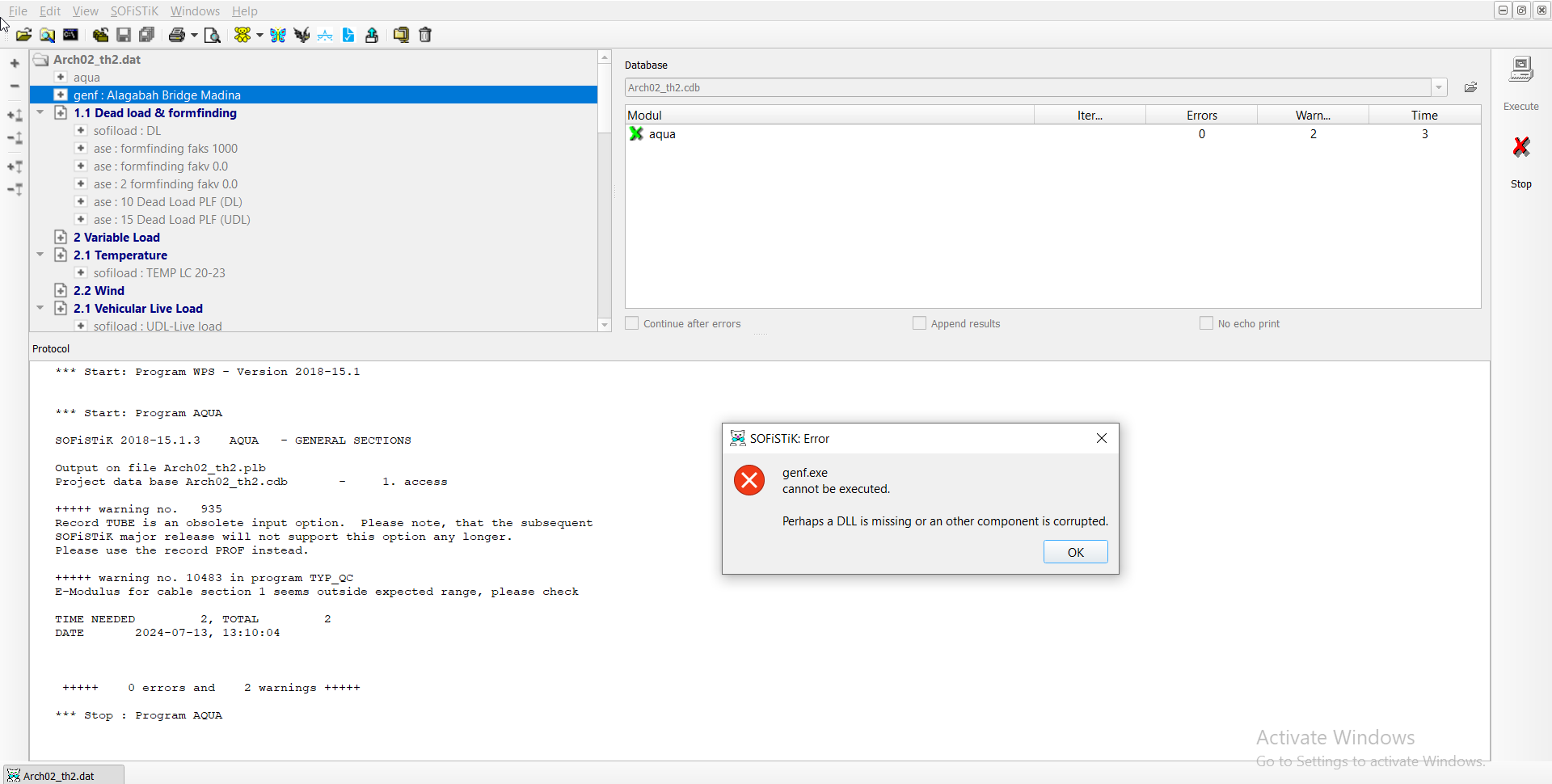This screenshot has height=784, width=1552.
Task: Select the aqua row in module table
Action: click(x=1052, y=134)
